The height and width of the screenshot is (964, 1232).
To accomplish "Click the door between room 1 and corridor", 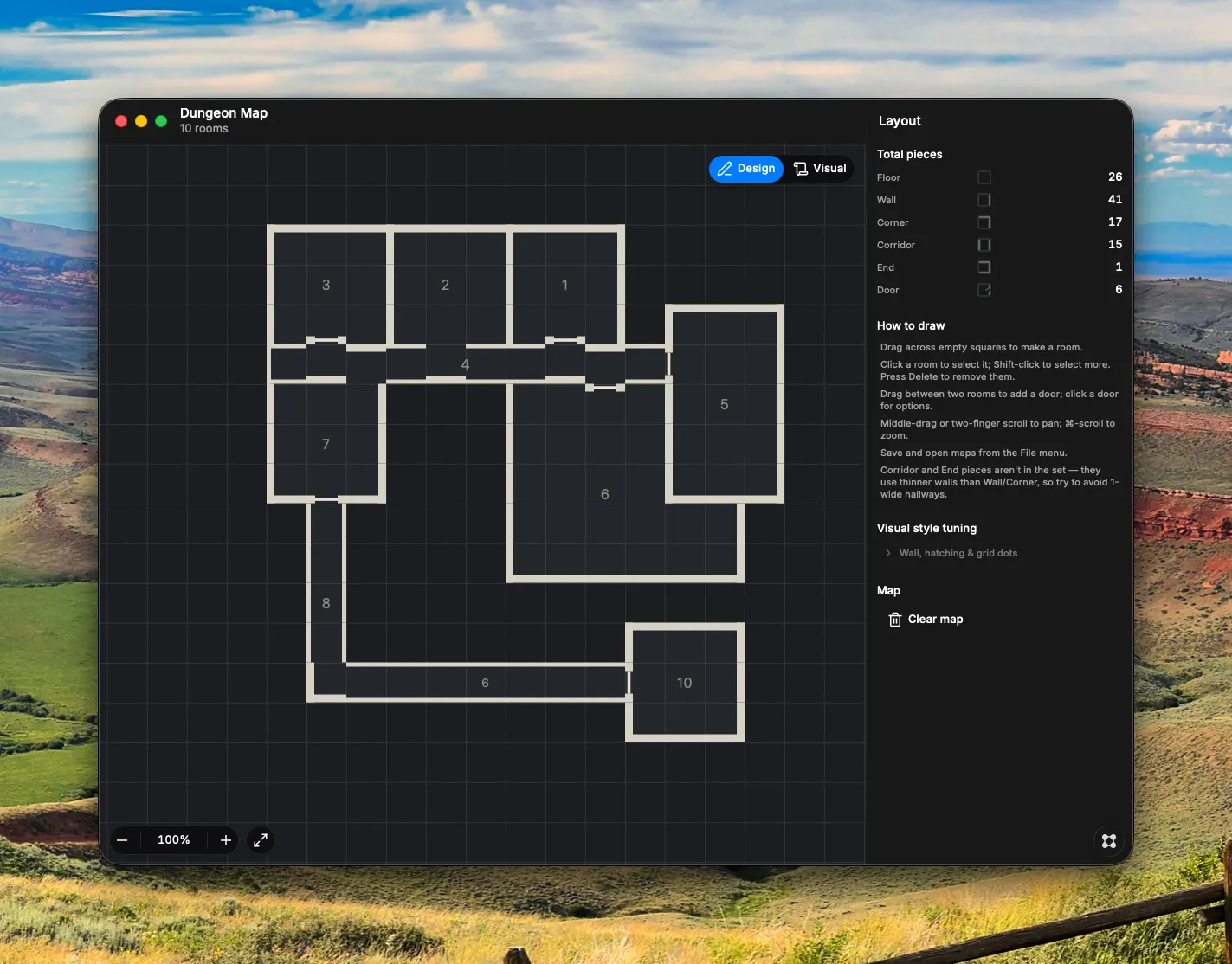I will [565, 341].
